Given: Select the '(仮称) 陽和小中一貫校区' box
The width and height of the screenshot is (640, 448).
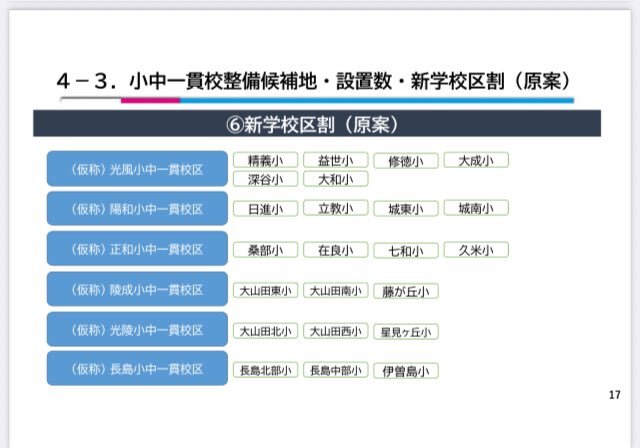Looking at the screenshot, I should [x=137, y=208].
